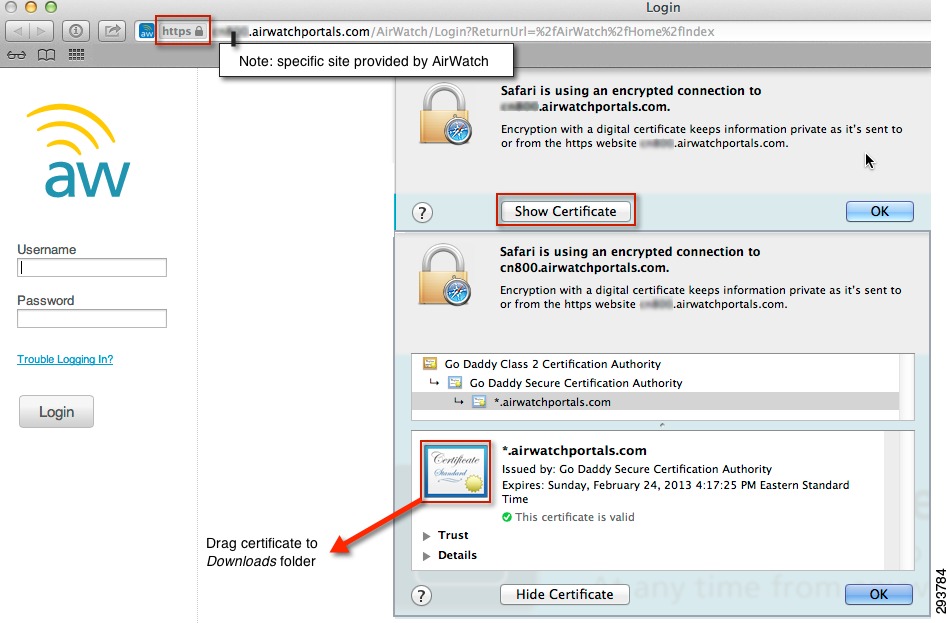
Task: Click the aw favicon in the address bar
Action: click(146, 31)
